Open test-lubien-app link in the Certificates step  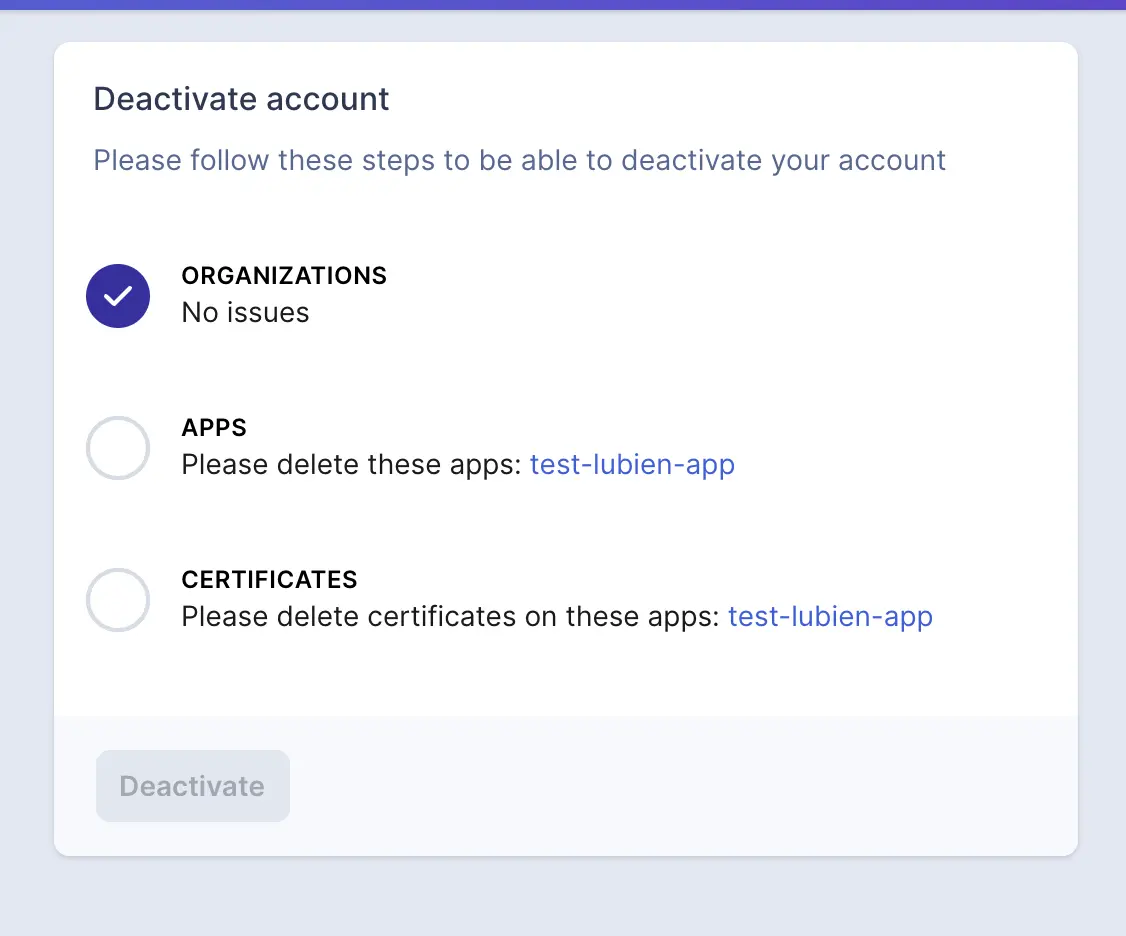[x=830, y=617]
